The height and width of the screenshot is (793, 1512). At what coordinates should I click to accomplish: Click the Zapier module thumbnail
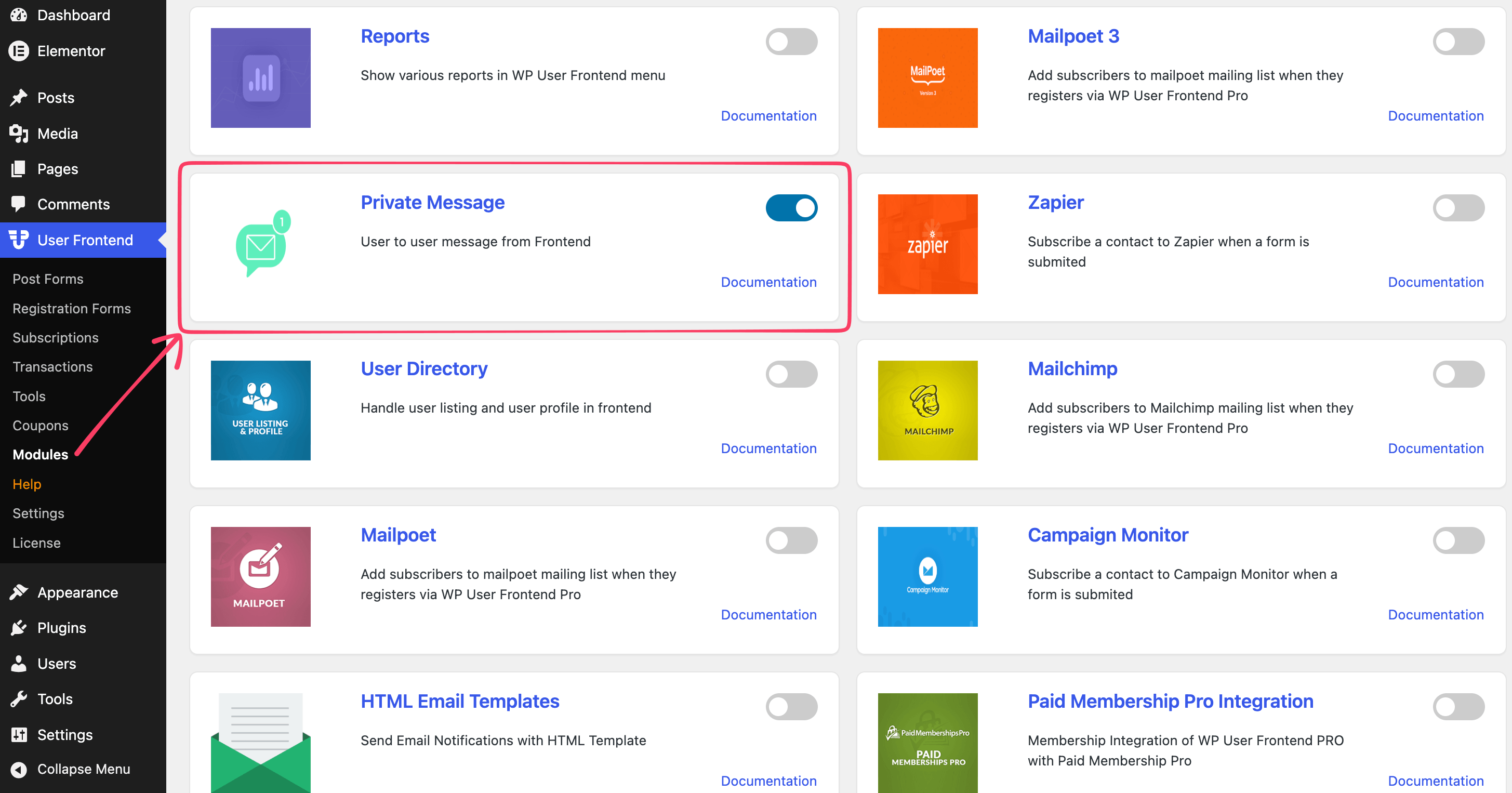[927, 244]
